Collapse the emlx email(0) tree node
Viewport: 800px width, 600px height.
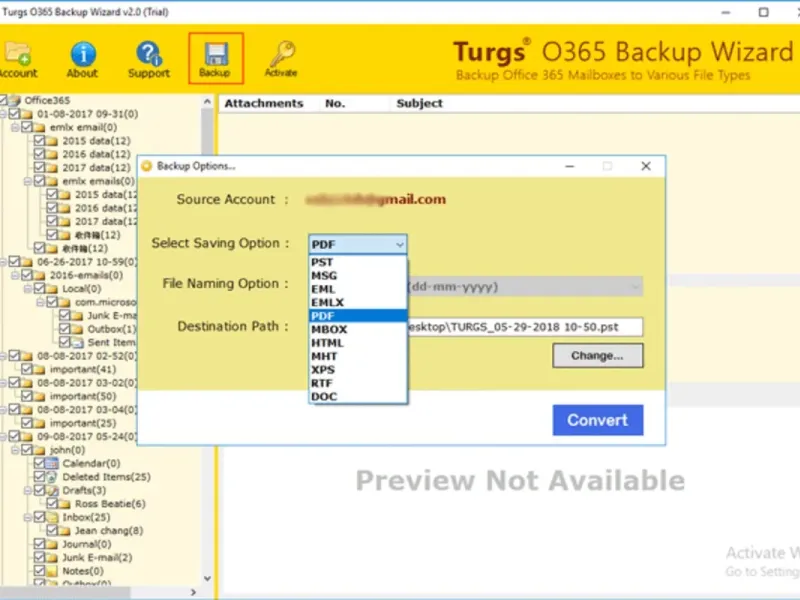15,127
